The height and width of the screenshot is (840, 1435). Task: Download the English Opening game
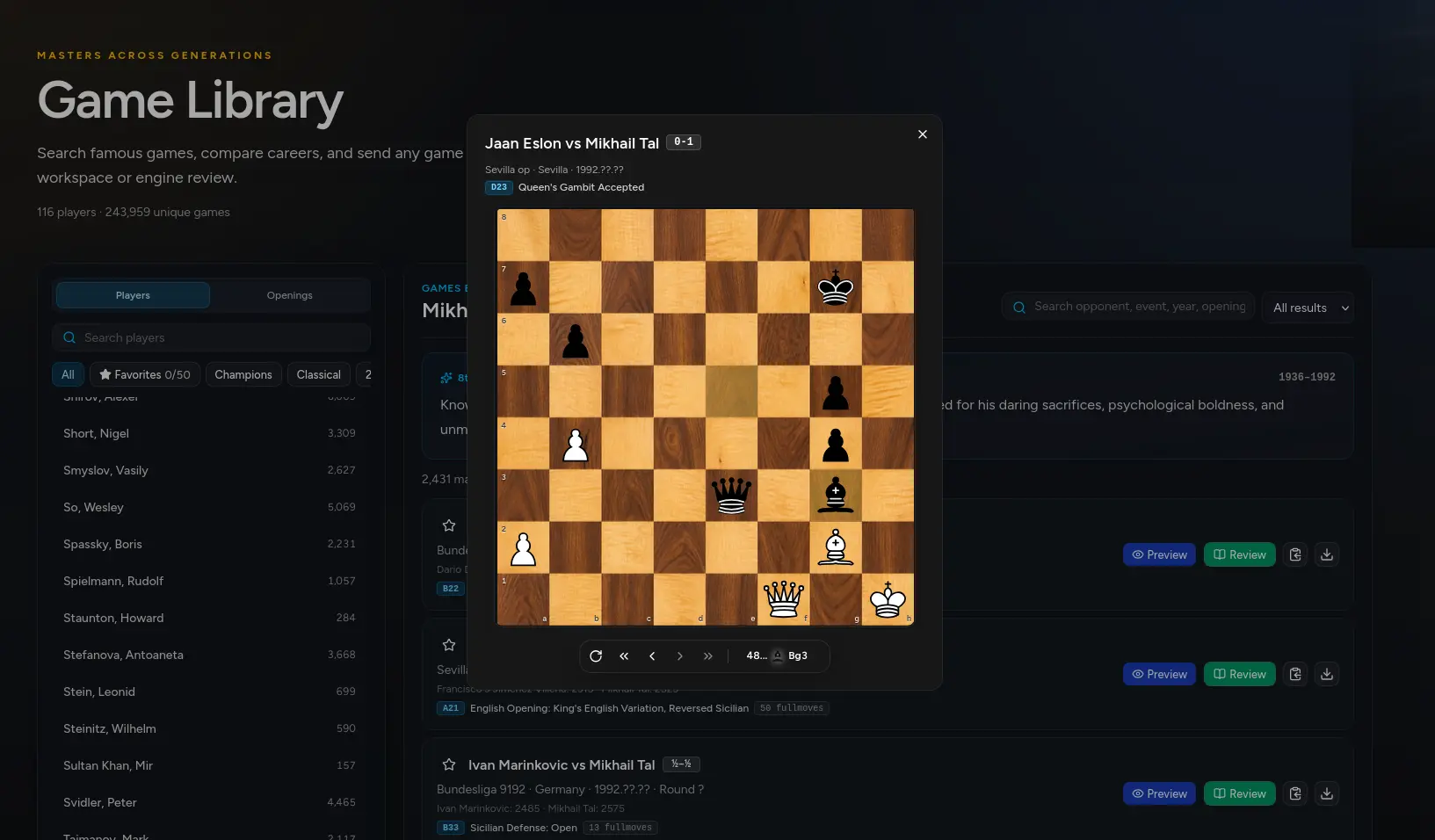click(1327, 674)
